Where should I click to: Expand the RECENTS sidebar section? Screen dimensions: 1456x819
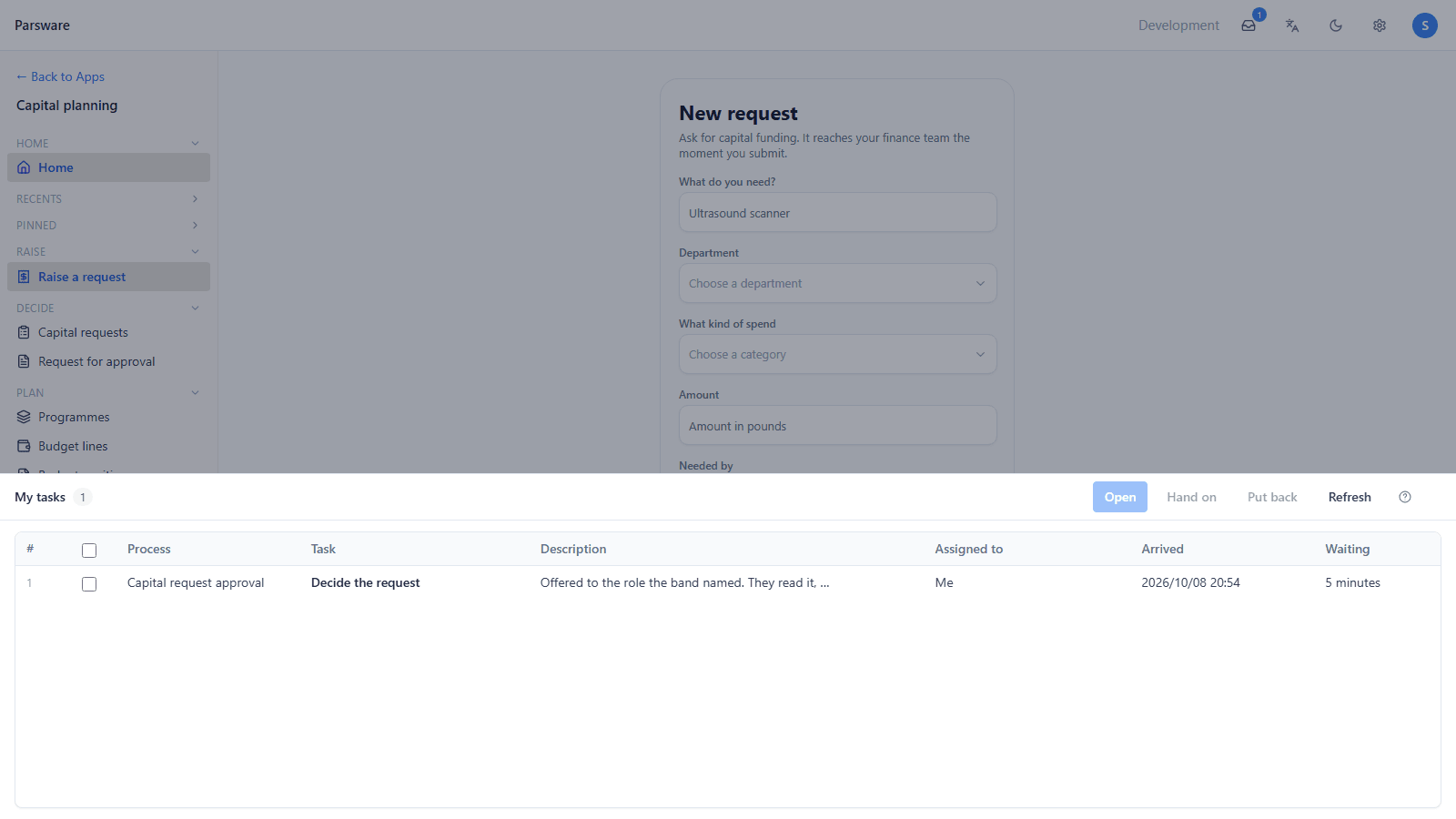(108, 198)
